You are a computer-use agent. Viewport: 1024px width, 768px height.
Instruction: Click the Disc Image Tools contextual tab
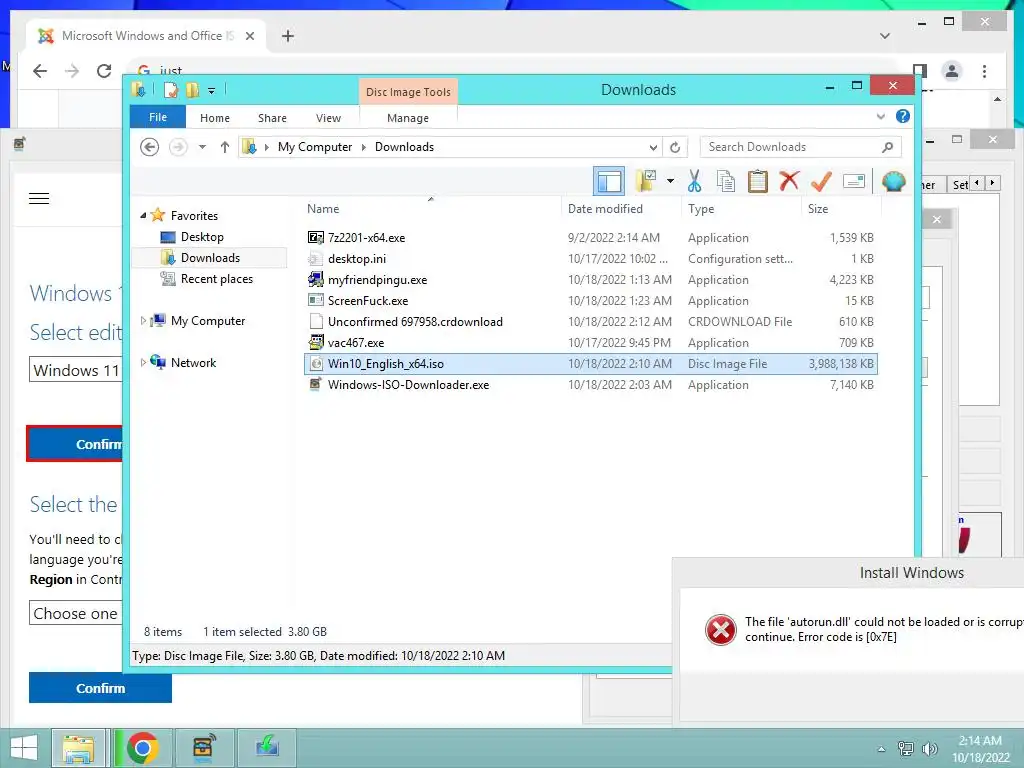408,92
